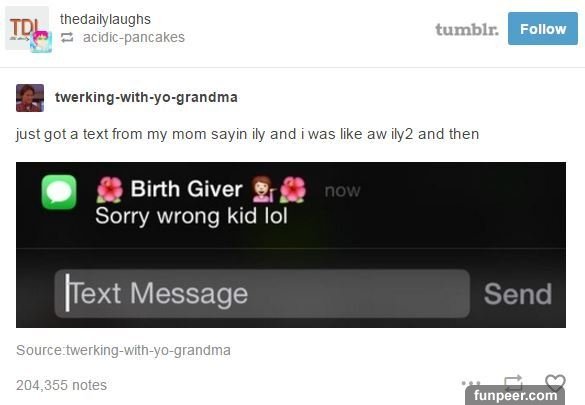The height and width of the screenshot is (405, 585).
Task: Tap the Birth Giver contact name
Action: pyautogui.click(x=186, y=189)
